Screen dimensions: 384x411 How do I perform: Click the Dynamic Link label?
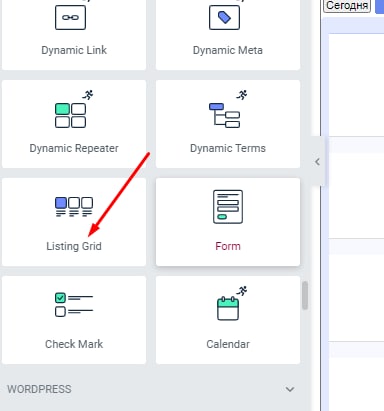tap(74, 50)
